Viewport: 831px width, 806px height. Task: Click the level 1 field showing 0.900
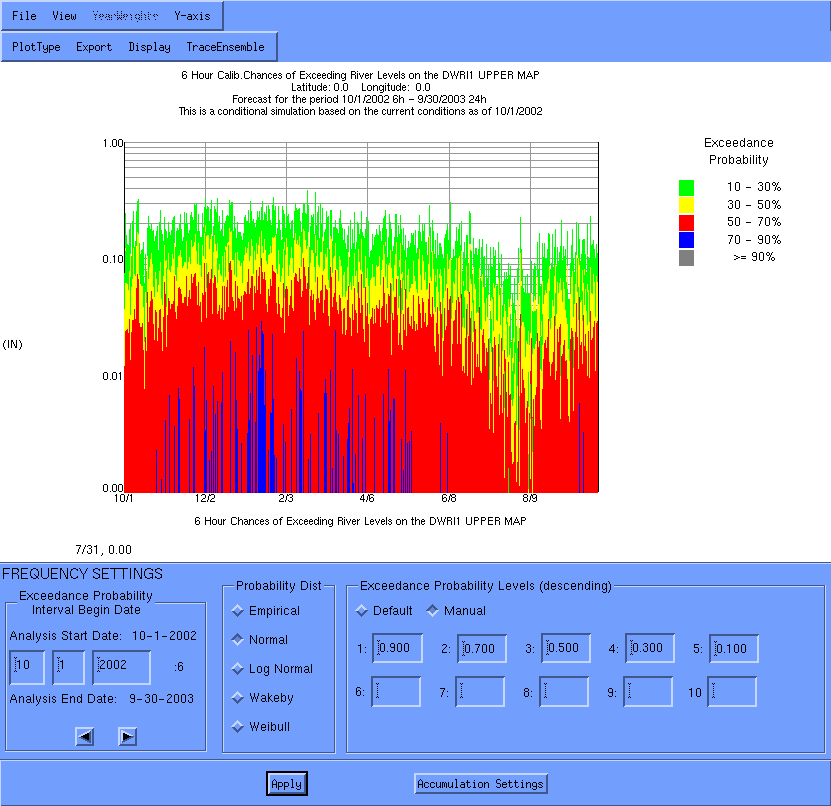pos(397,648)
